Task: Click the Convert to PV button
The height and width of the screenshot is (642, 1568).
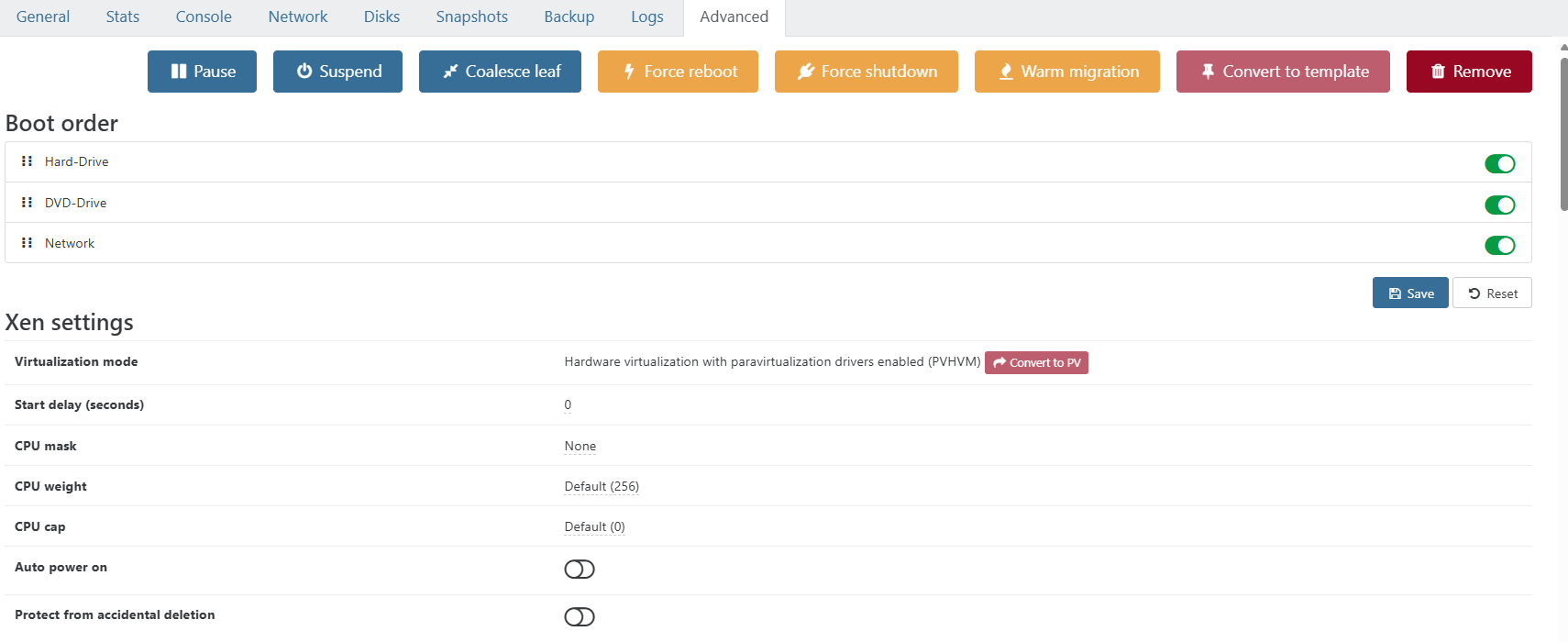Action: [x=1036, y=363]
